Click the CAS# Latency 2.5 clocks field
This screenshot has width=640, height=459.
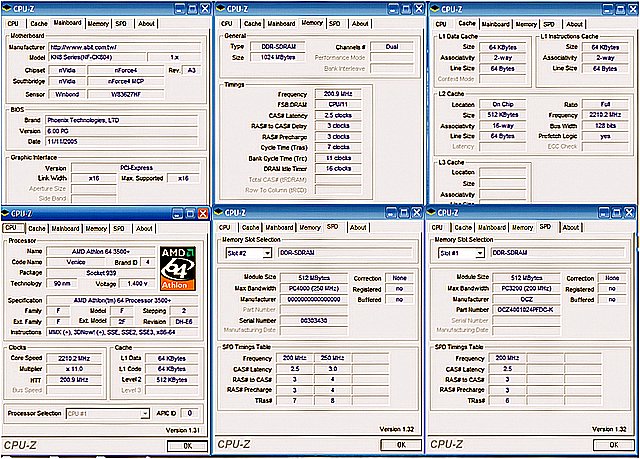[x=338, y=115]
